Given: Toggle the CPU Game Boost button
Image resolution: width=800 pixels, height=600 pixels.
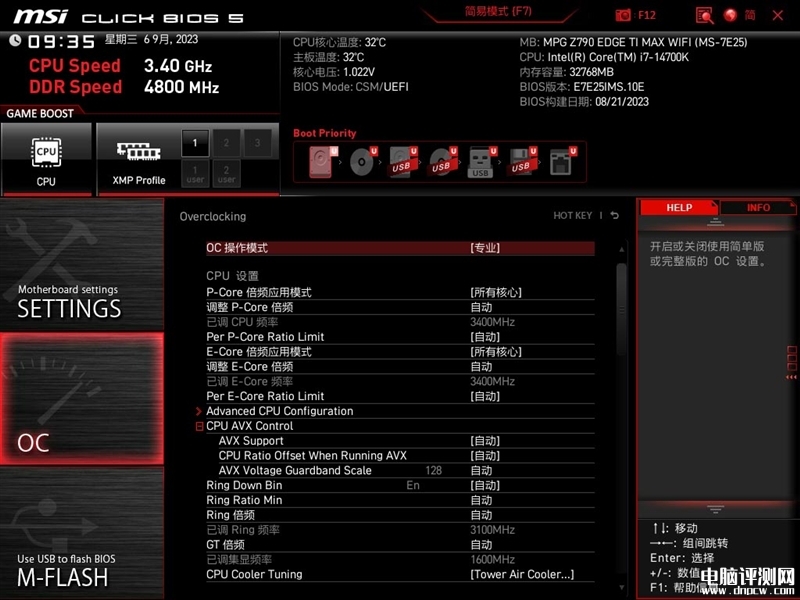Looking at the screenshot, I should [46, 159].
